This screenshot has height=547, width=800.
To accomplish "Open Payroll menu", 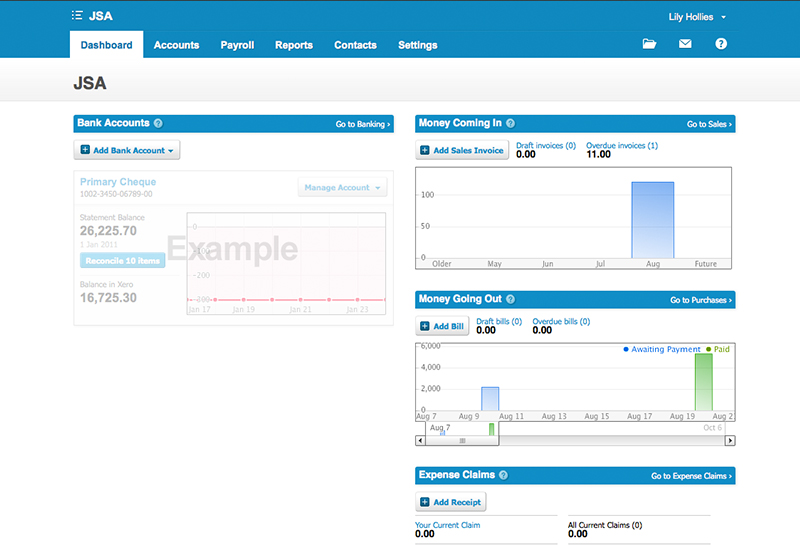I will point(237,45).
